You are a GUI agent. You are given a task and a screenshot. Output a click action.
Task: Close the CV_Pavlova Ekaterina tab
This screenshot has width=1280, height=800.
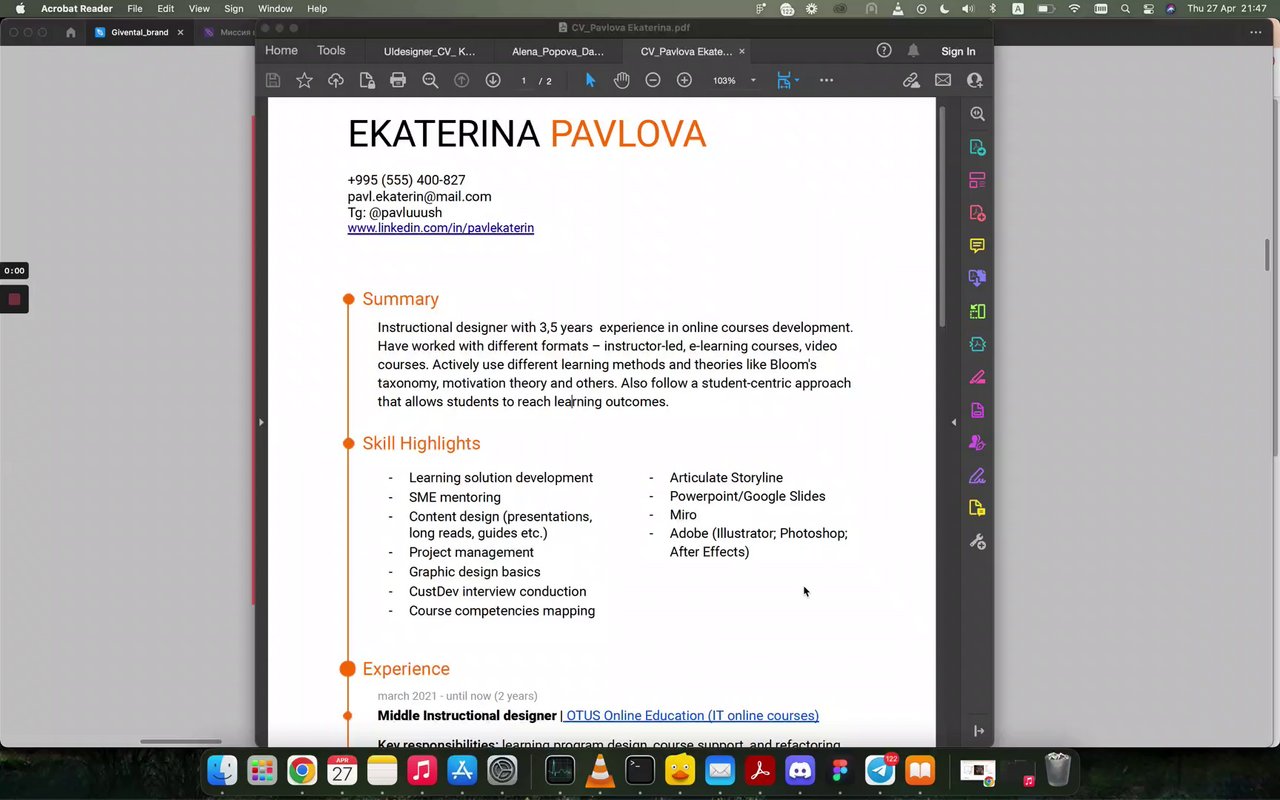coord(742,51)
